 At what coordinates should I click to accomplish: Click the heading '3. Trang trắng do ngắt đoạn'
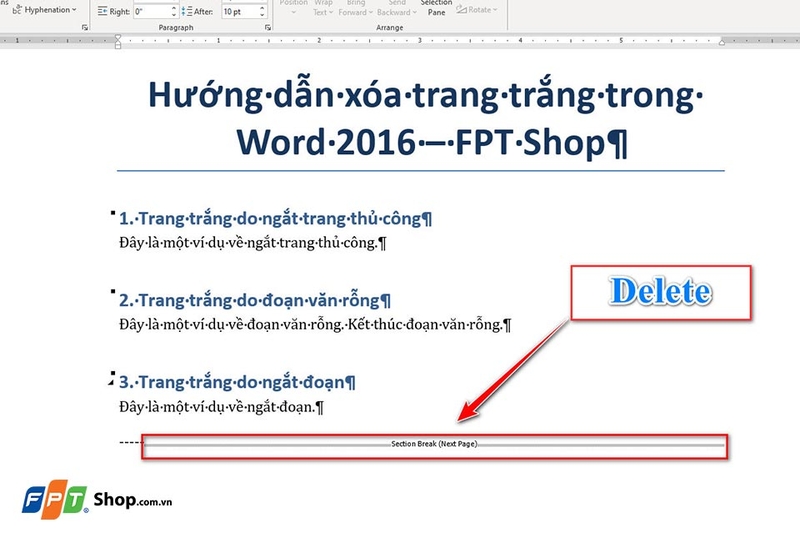(x=237, y=382)
